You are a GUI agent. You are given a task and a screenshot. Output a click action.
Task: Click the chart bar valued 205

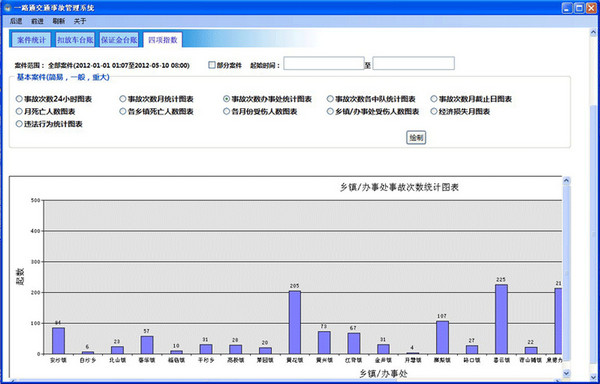pos(295,322)
